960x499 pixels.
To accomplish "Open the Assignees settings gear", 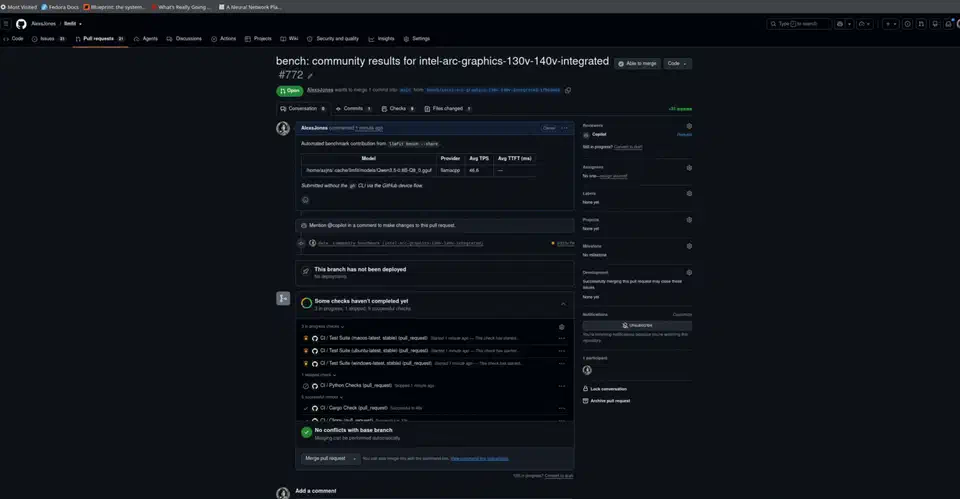I will [689, 167].
